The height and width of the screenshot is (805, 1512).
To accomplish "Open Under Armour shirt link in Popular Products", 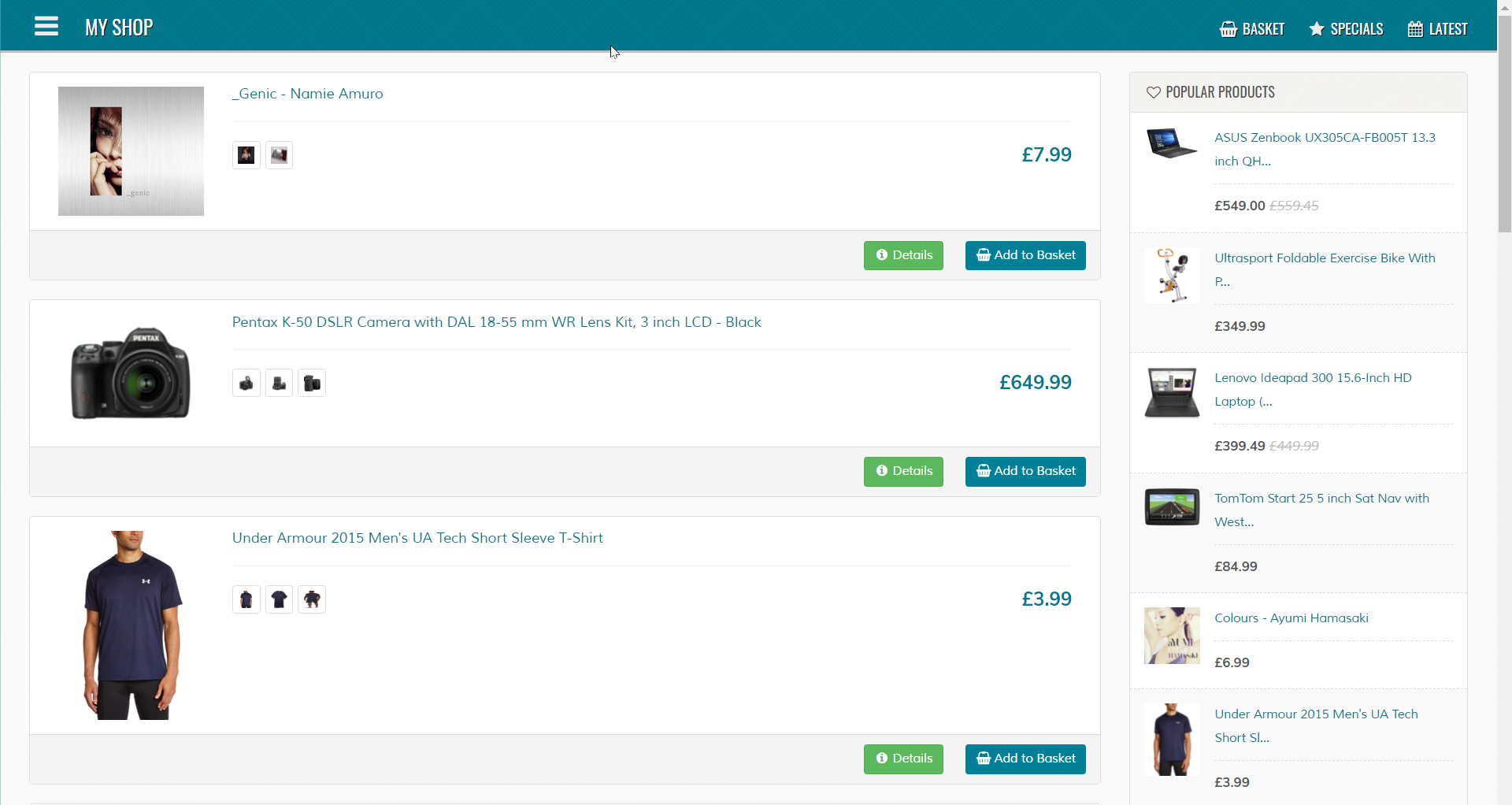I will (1316, 725).
